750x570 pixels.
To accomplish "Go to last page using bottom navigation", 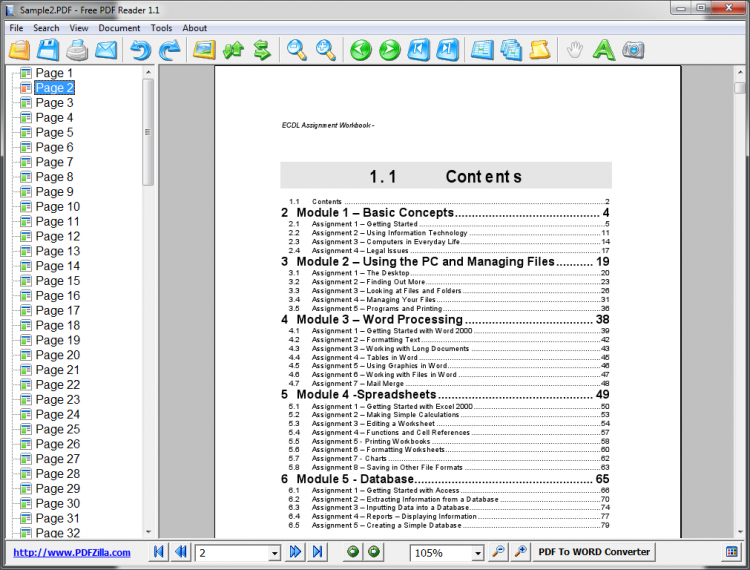I will tap(317, 552).
